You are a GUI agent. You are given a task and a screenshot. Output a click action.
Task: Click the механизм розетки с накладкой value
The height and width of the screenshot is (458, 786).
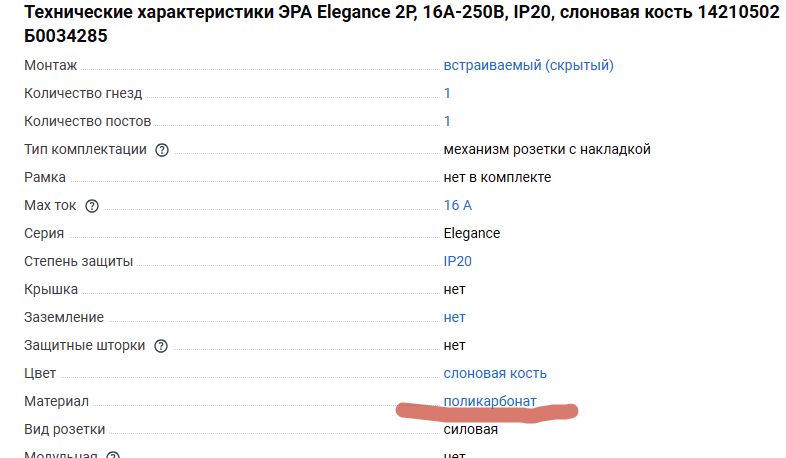(x=547, y=150)
